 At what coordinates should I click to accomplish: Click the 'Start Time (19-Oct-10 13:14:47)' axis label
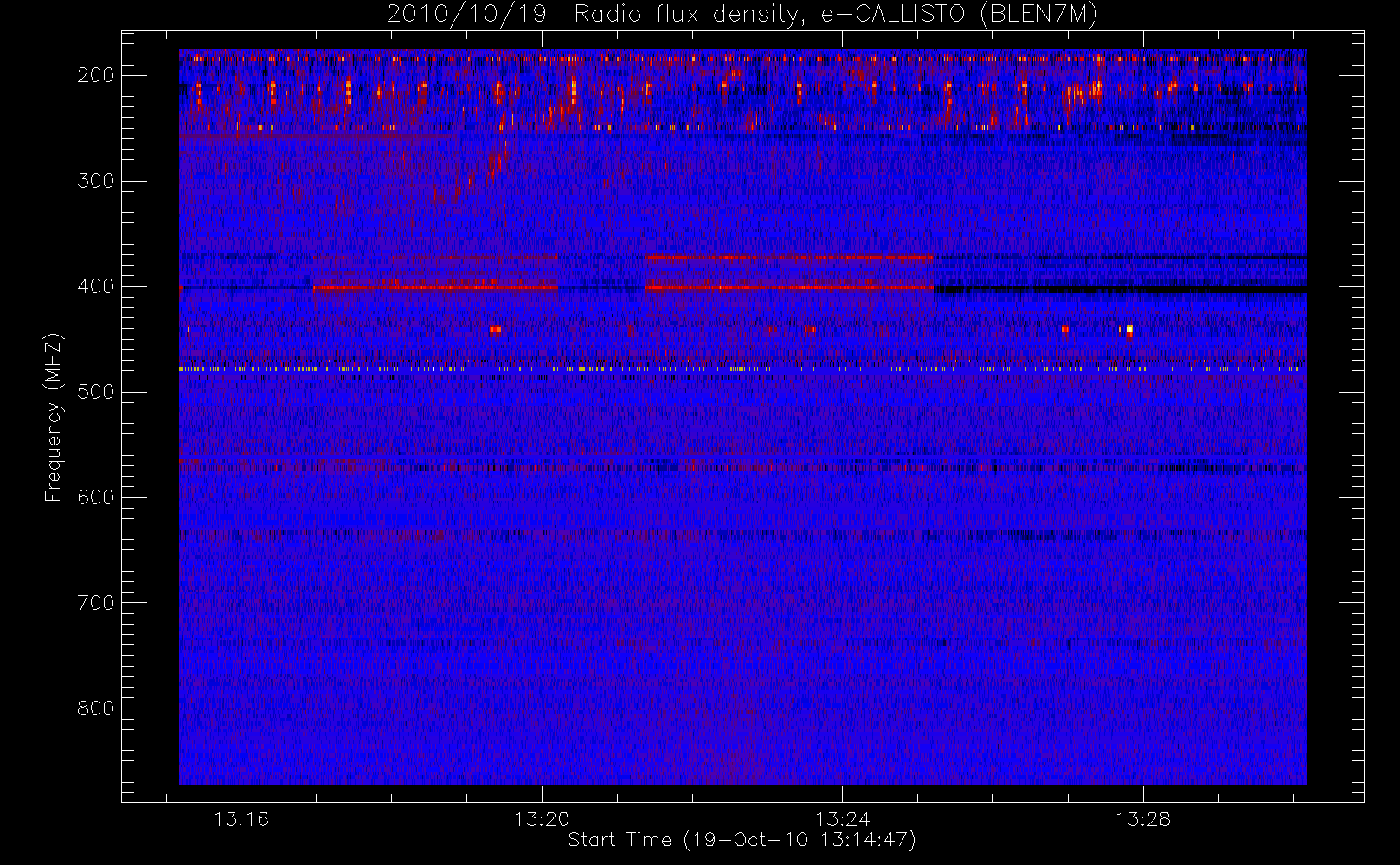point(742,840)
